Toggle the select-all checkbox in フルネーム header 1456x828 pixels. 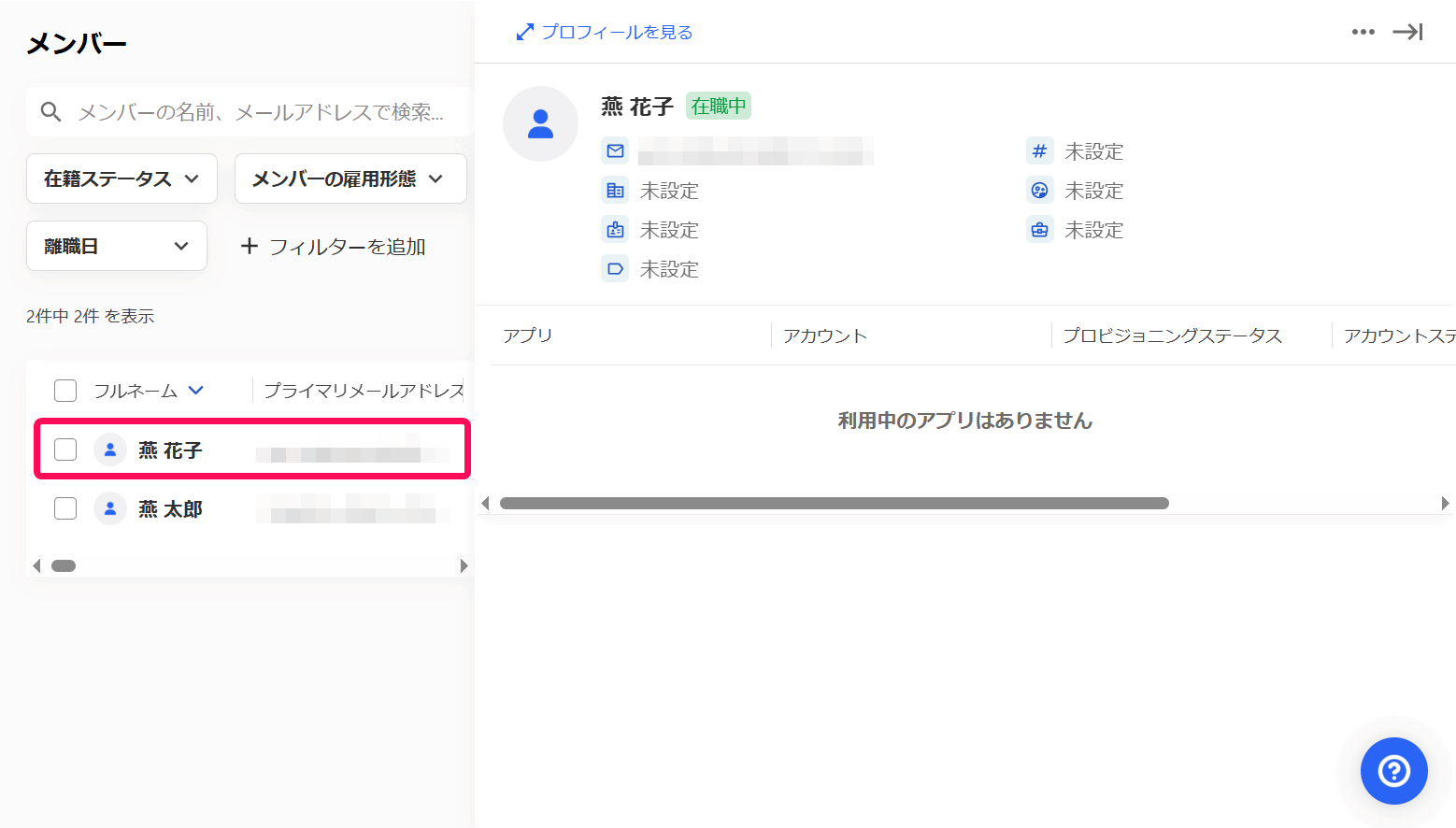coord(65,391)
